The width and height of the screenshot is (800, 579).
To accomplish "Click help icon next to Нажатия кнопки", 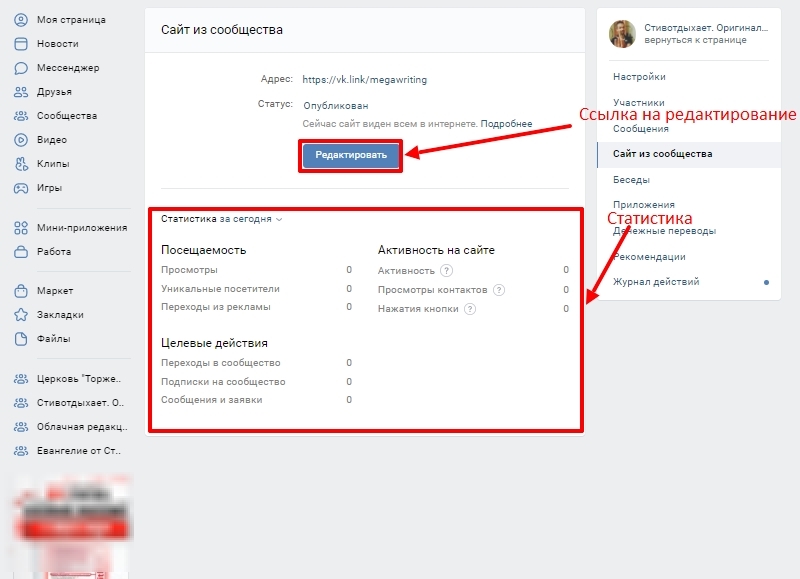I will (x=470, y=309).
